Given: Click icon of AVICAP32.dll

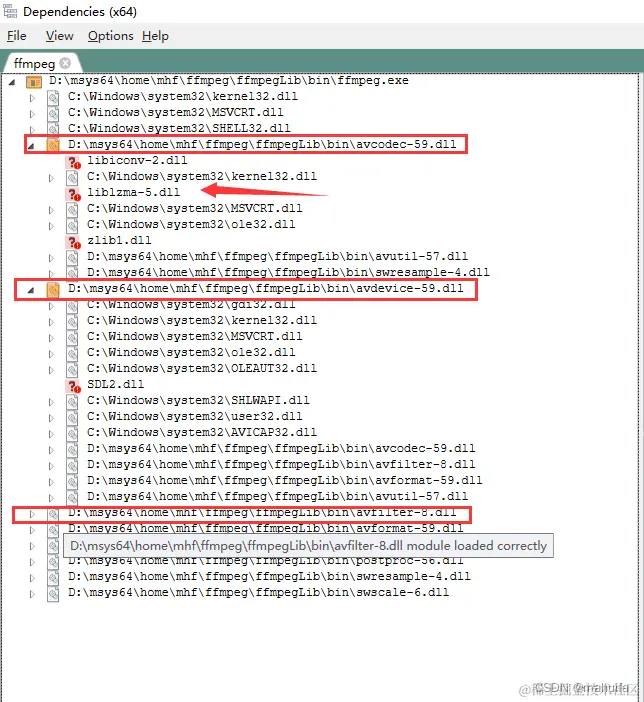Looking at the screenshot, I should [72, 433].
